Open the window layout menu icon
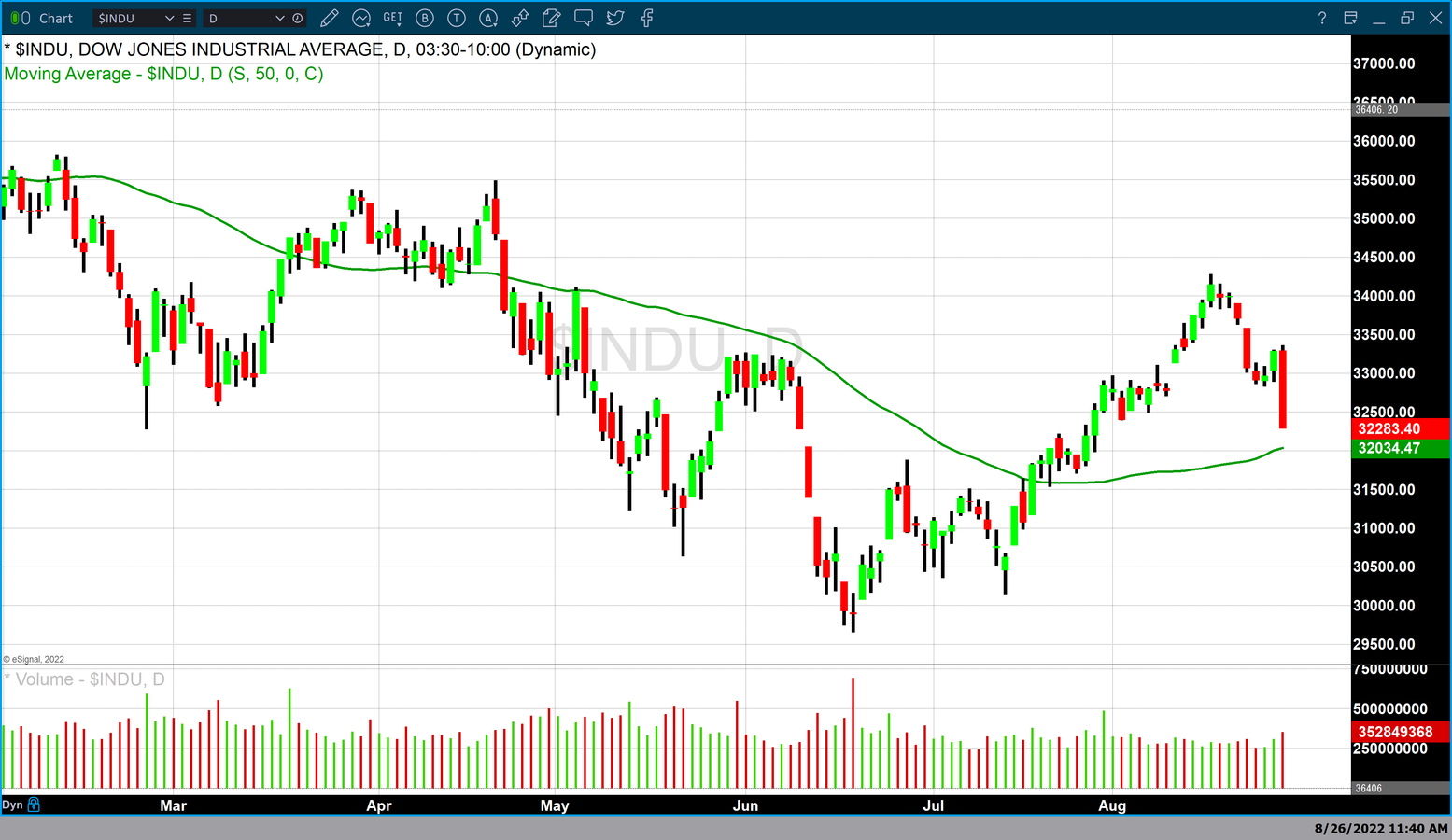 1350,18
